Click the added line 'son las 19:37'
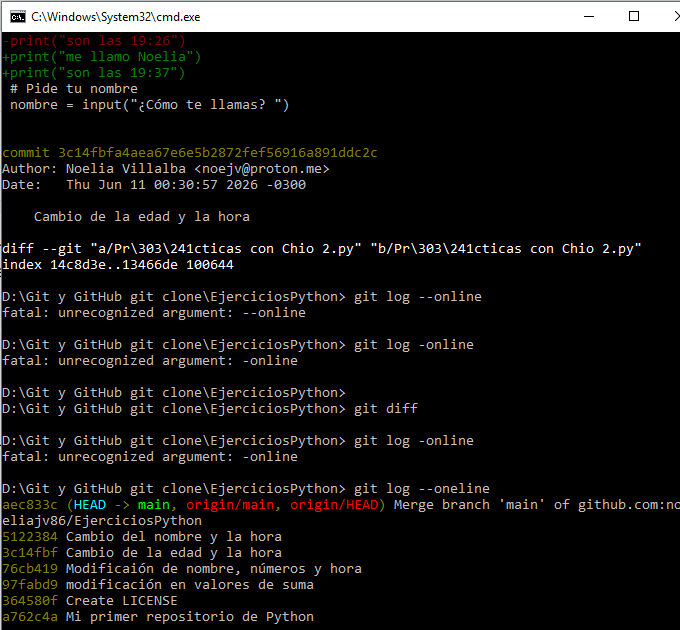 [94, 73]
